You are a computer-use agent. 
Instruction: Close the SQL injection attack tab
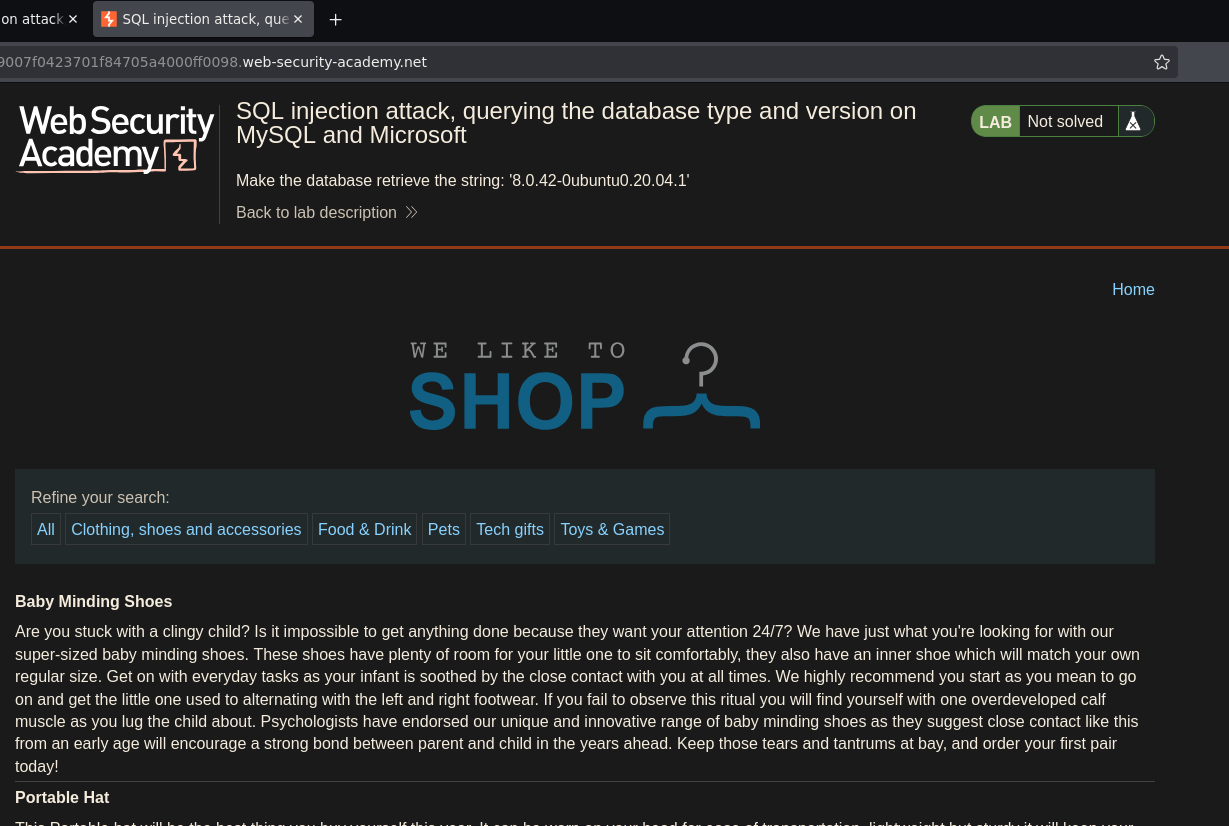coord(298,19)
